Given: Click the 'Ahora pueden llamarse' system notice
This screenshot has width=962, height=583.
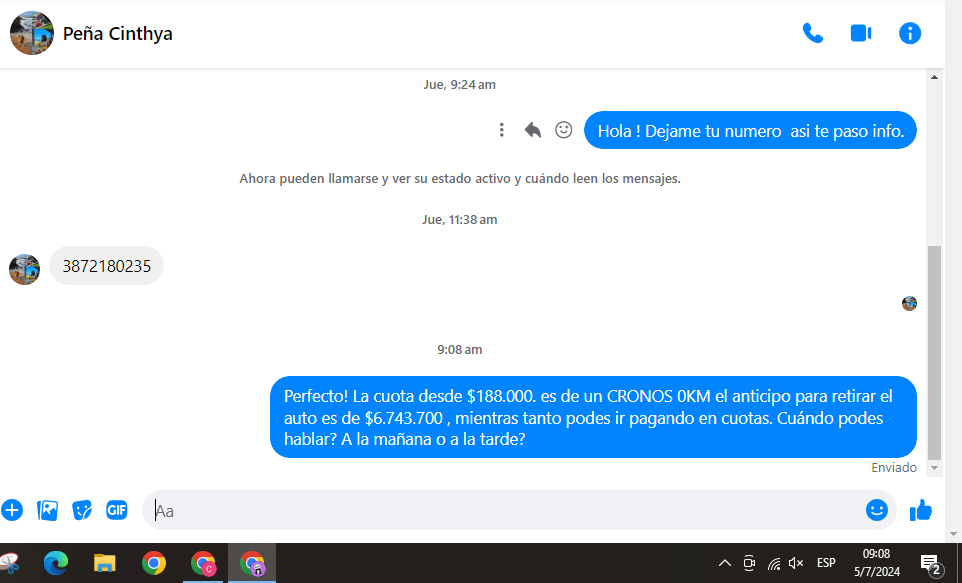Looking at the screenshot, I should click(x=460, y=179).
